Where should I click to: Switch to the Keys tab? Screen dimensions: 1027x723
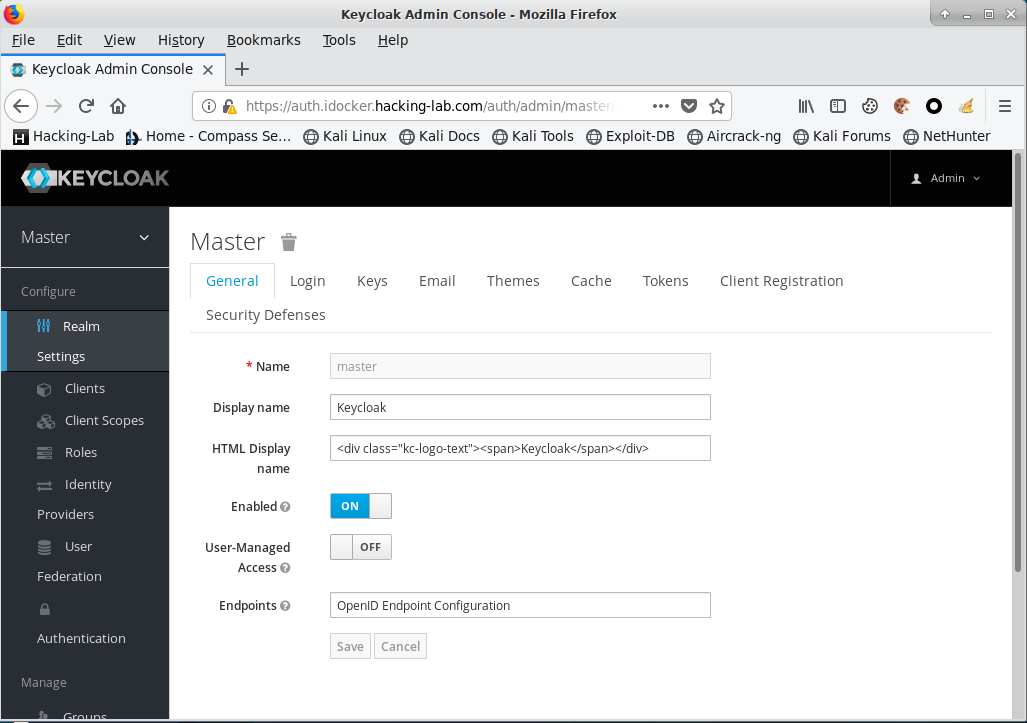coord(372,281)
